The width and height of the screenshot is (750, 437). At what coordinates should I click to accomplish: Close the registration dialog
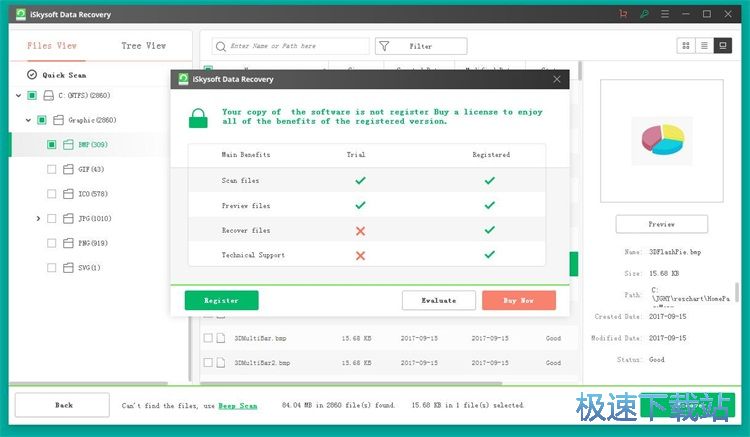point(557,79)
